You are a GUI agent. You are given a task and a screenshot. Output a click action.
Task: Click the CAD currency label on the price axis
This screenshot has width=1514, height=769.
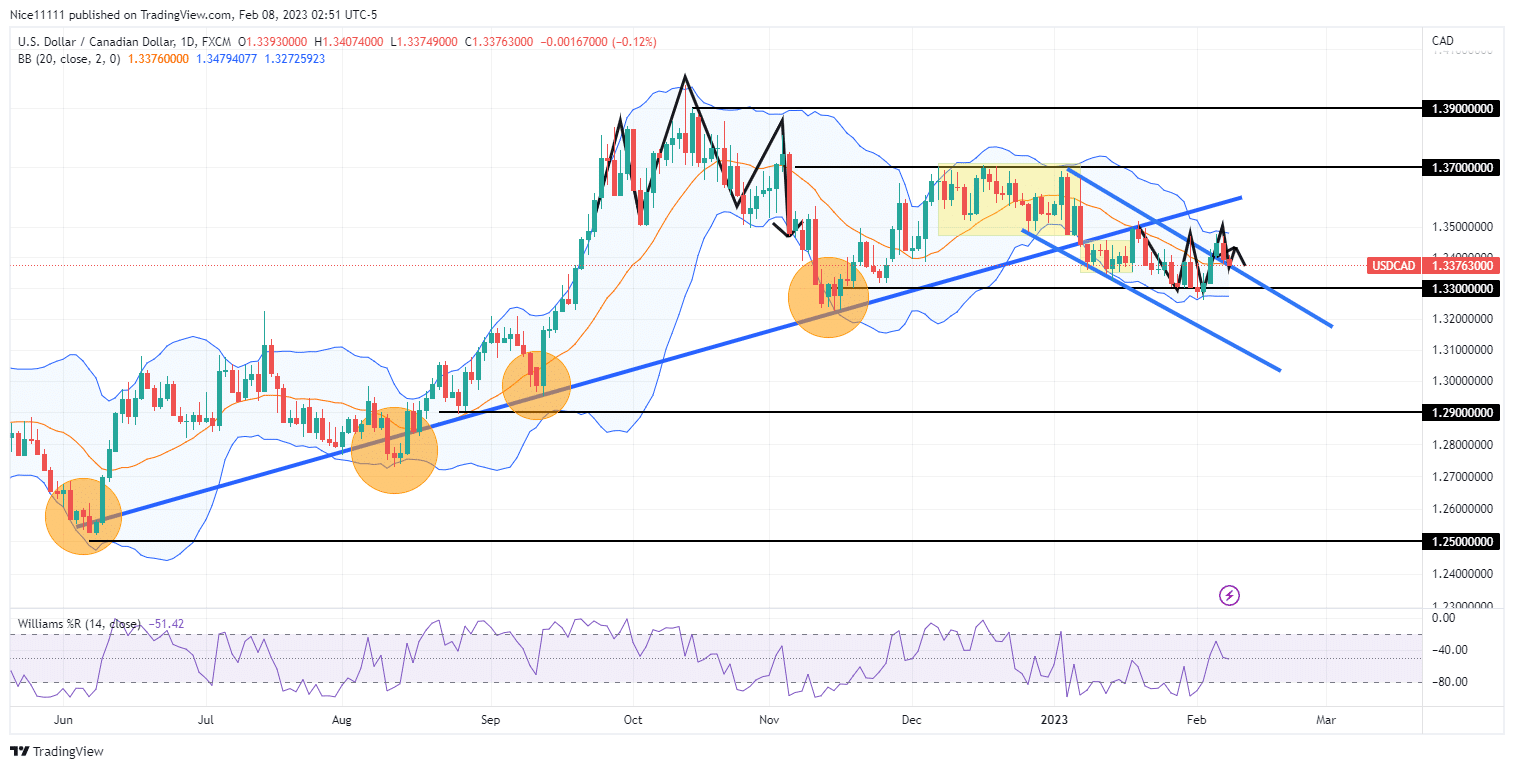coord(1442,41)
